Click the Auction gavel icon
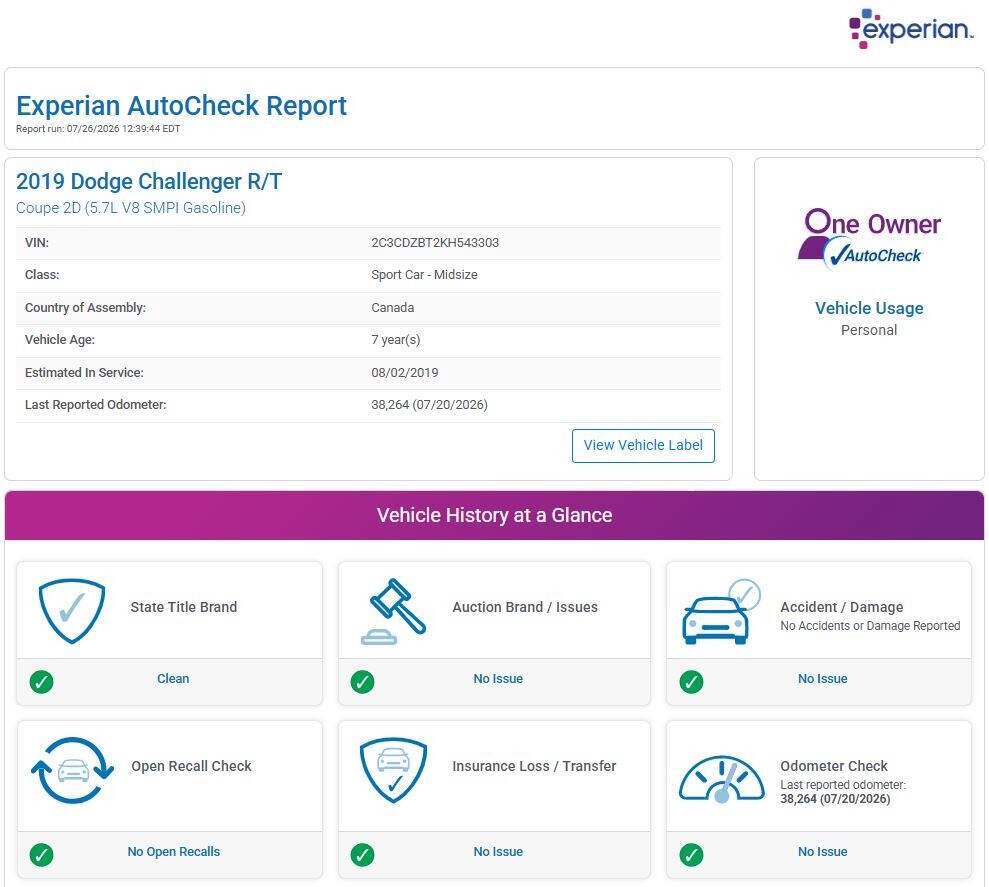Screen dimensions: 989x887 click(394, 611)
